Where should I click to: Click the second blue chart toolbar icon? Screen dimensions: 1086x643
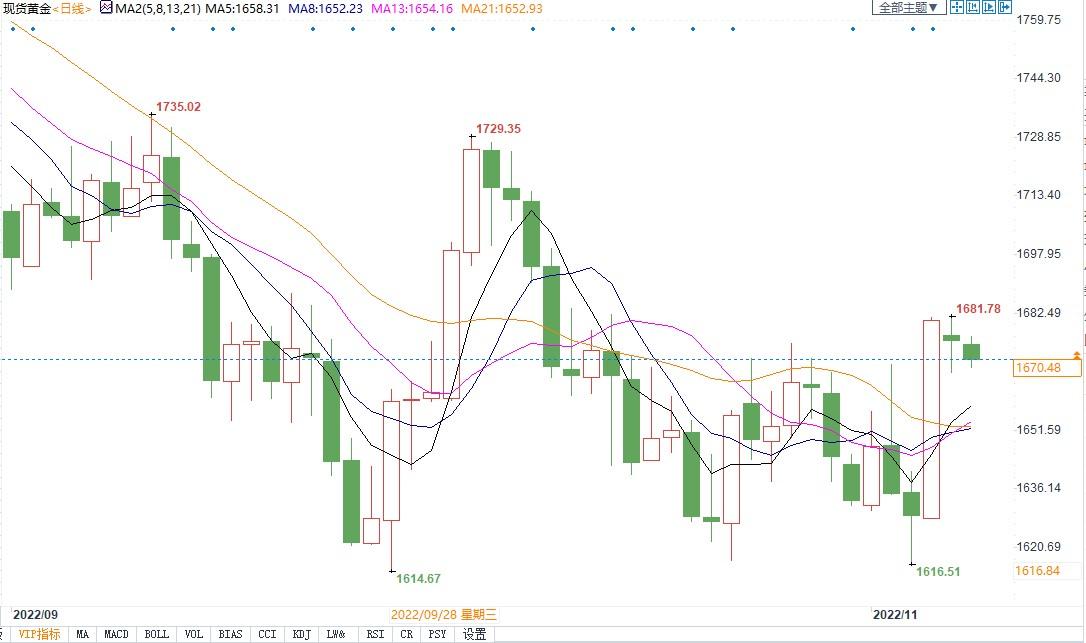pos(973,7)
